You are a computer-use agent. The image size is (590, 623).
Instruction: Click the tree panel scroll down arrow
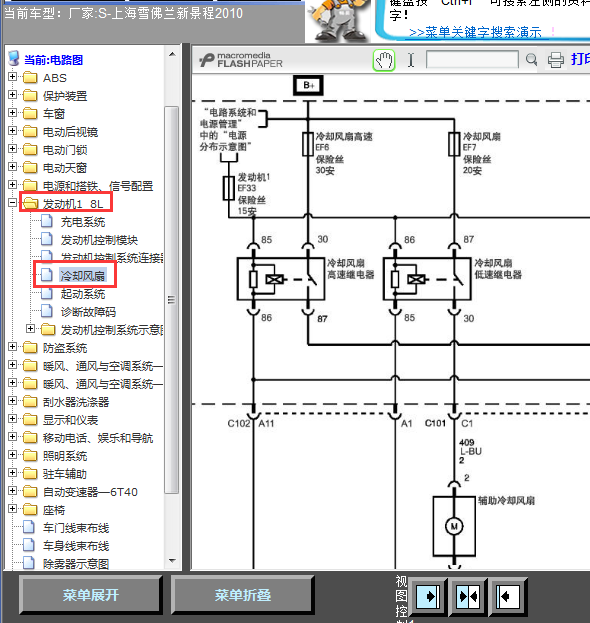coord(172,561)
